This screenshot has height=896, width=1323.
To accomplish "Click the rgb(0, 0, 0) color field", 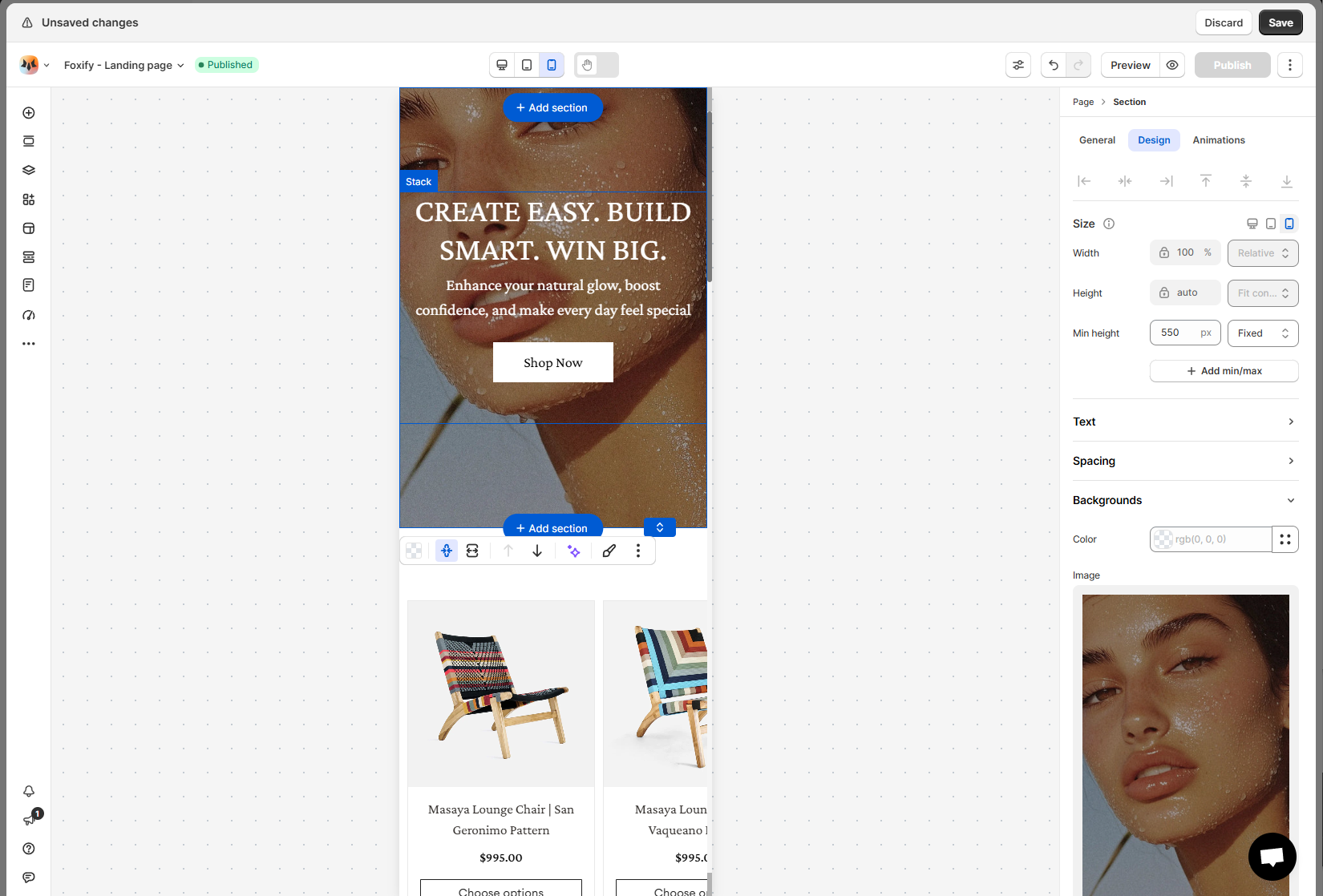I will [x=1211, y=539].
